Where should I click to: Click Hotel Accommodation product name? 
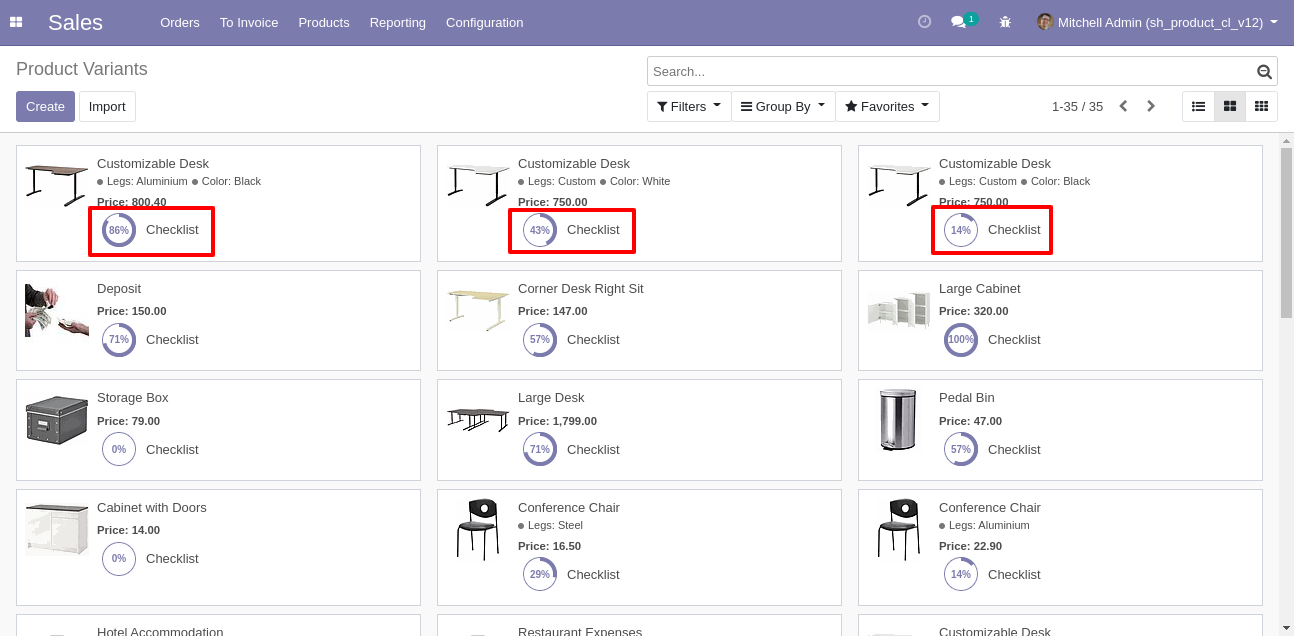160,631
